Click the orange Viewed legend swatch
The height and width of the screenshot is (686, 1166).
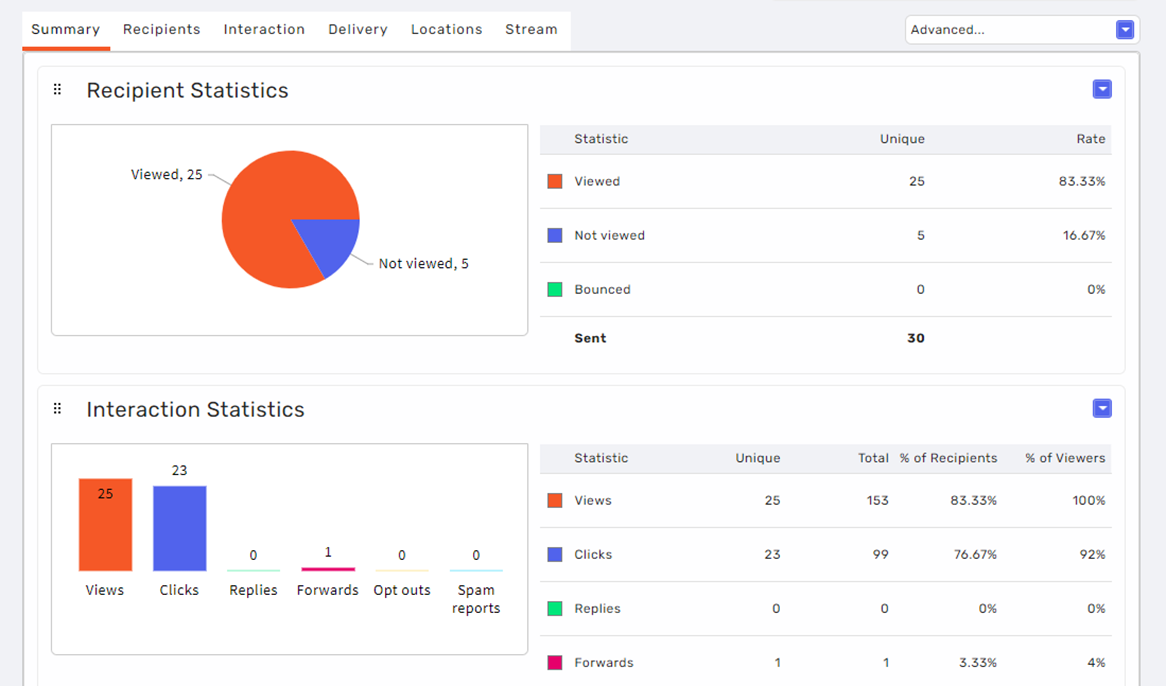coord(555,181)
